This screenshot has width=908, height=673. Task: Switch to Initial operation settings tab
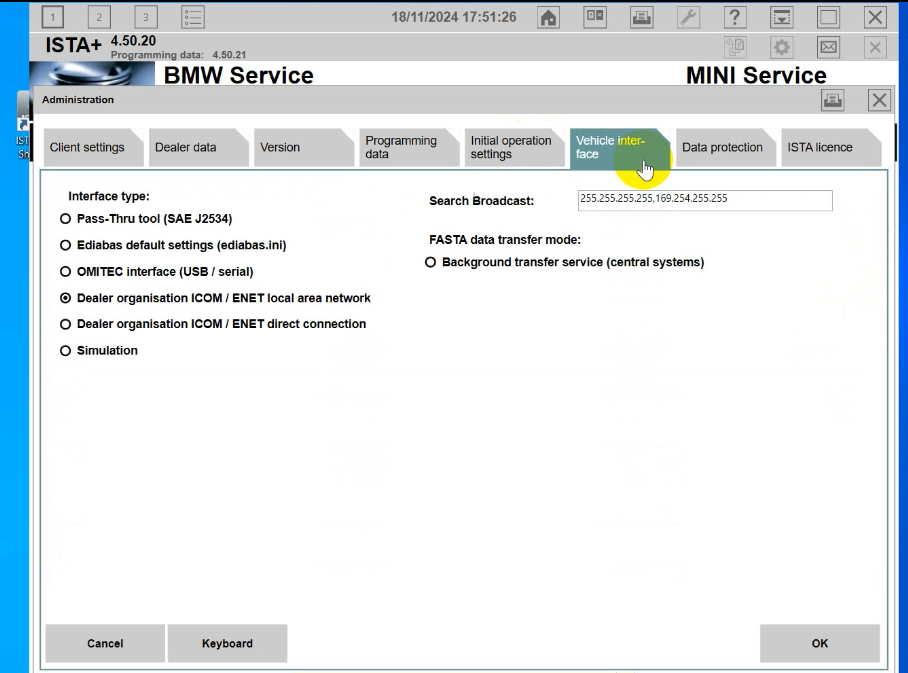(514, 148)
